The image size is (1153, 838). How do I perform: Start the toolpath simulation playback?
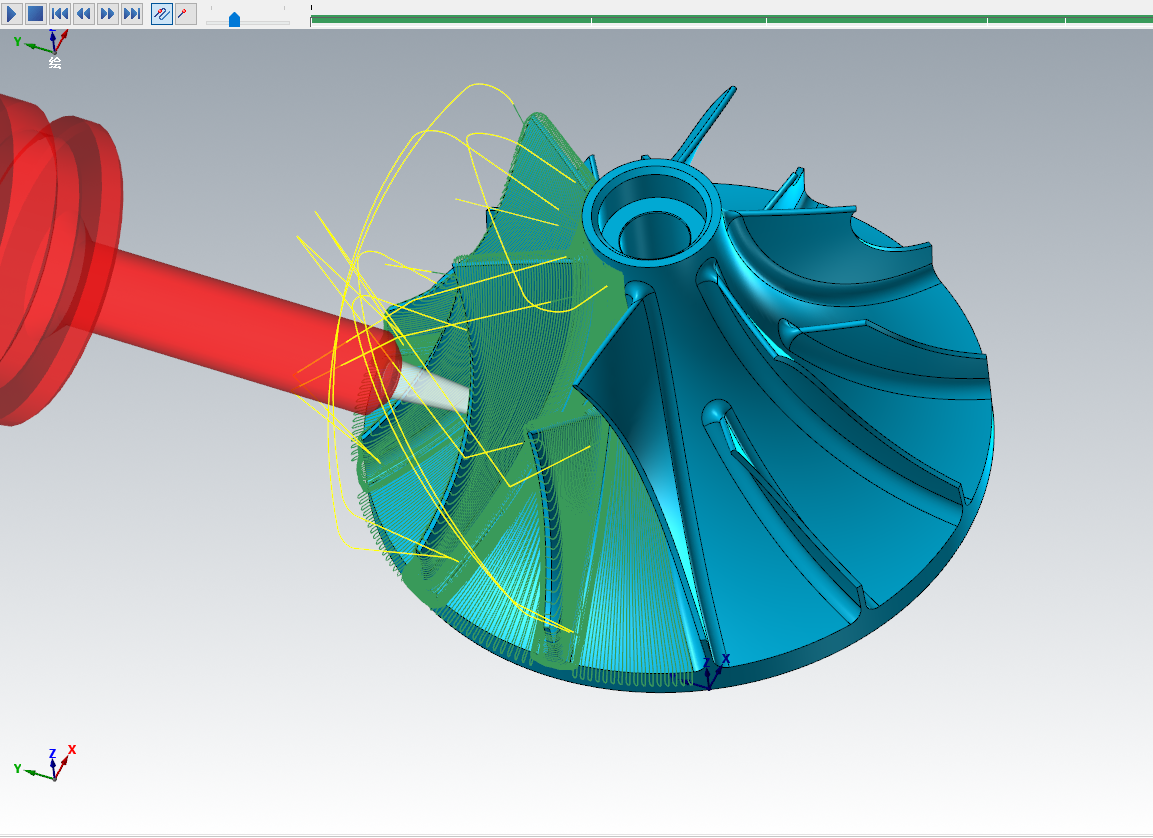point(12,14)
